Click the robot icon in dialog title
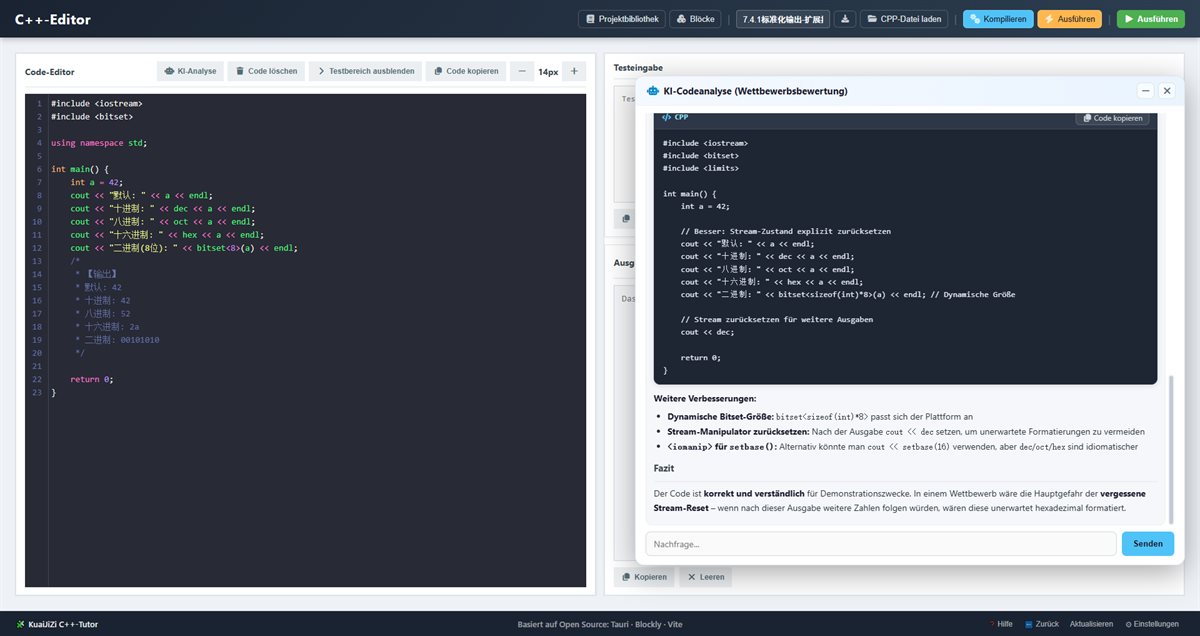The height and width of the screenshot is (636, 1200). (653, 91)
